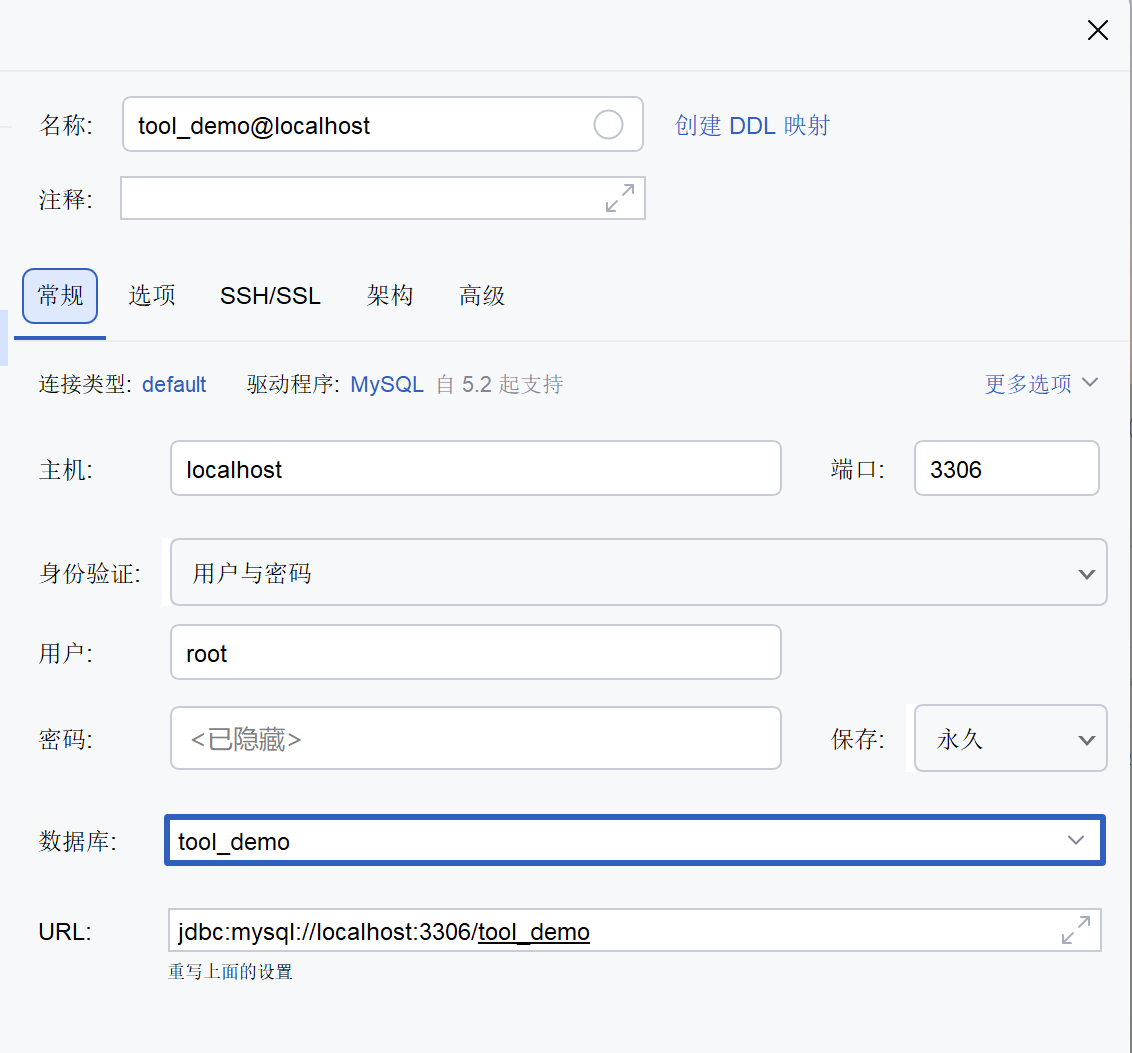
Task: Switch to the SSH/SSL tab
Action: 270,295
